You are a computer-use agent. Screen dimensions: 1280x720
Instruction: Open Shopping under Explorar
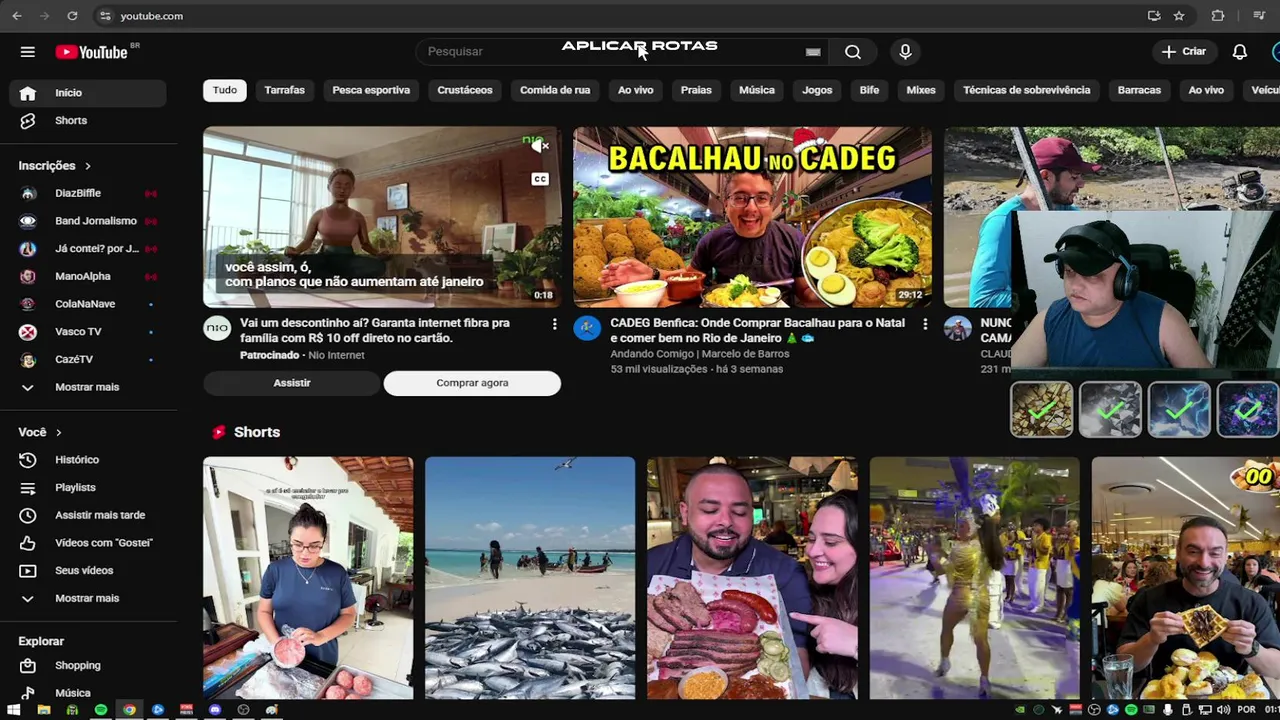click(88, 665)
